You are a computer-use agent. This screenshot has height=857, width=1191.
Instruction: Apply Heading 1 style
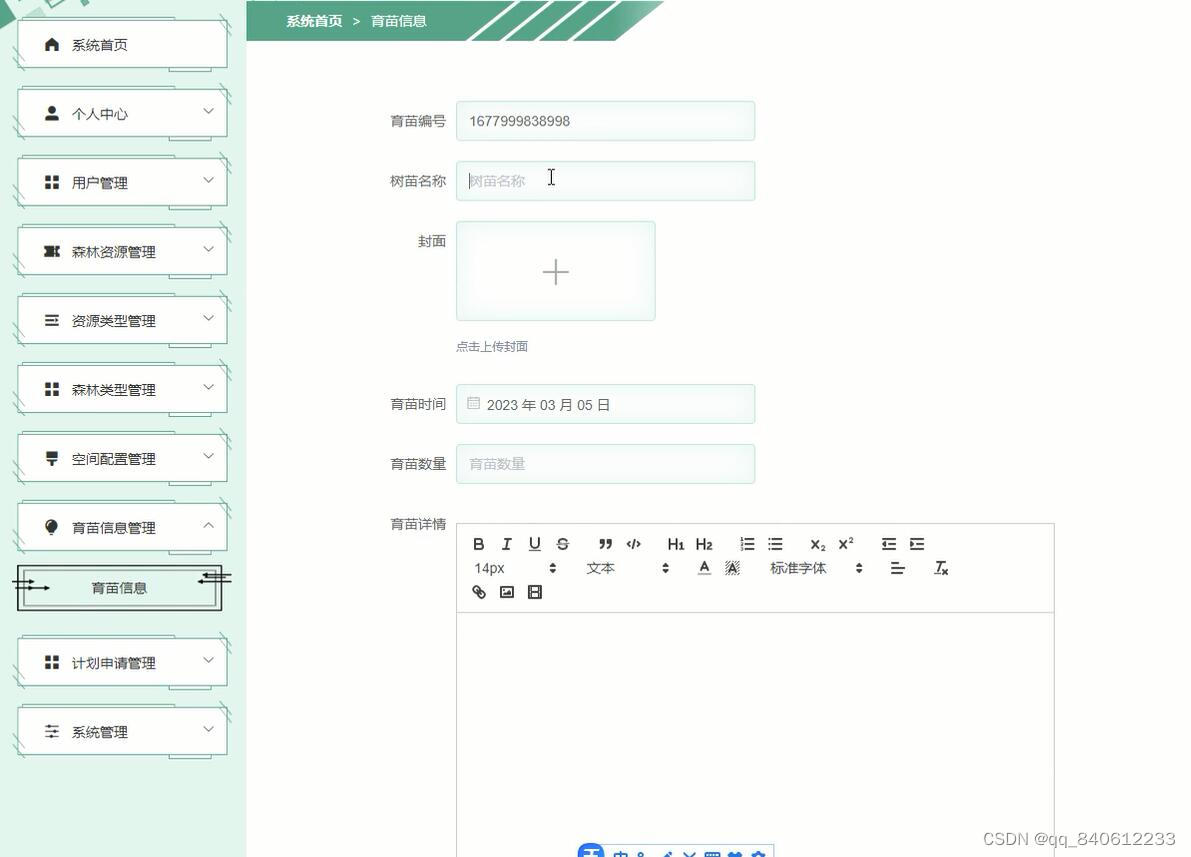coord(675,544)
